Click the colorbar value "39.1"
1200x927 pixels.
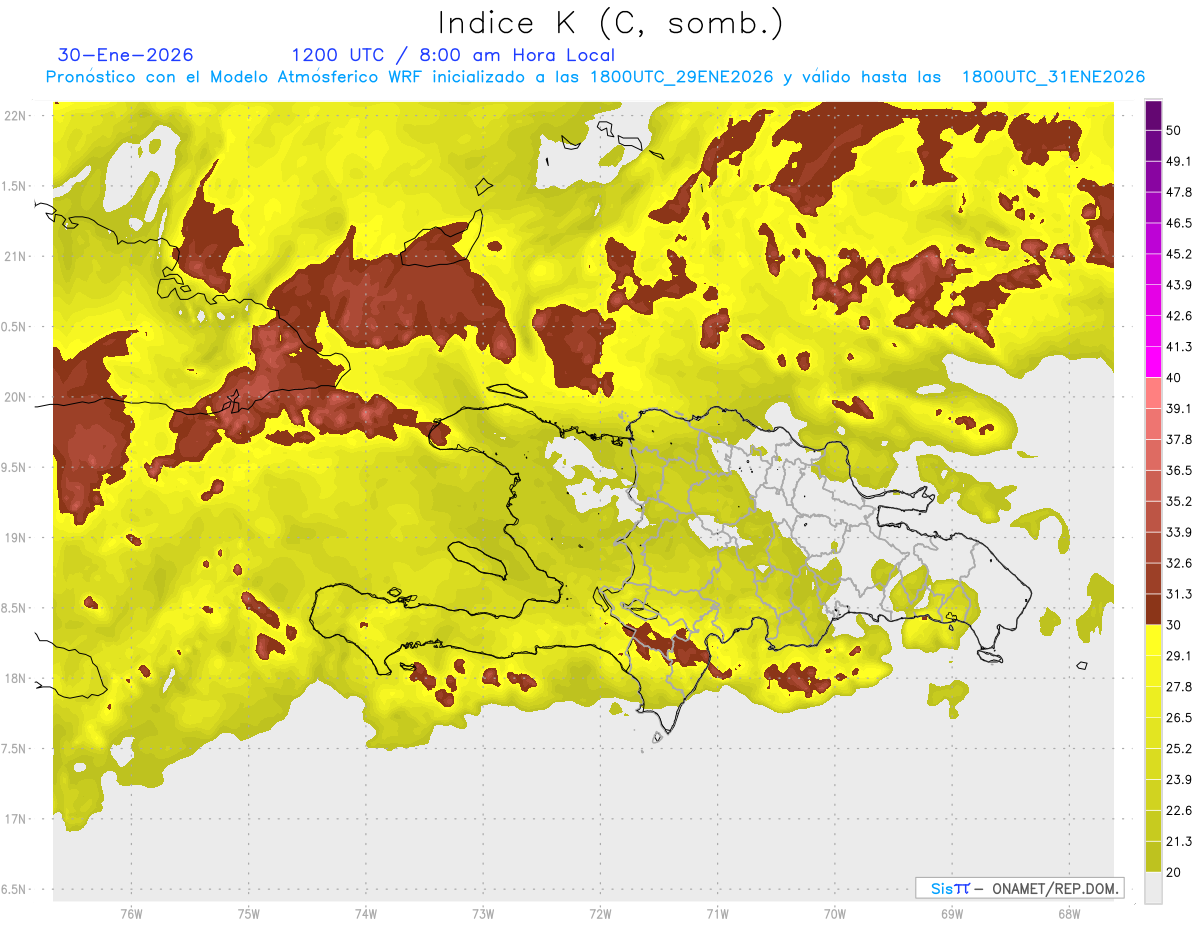1178,408
